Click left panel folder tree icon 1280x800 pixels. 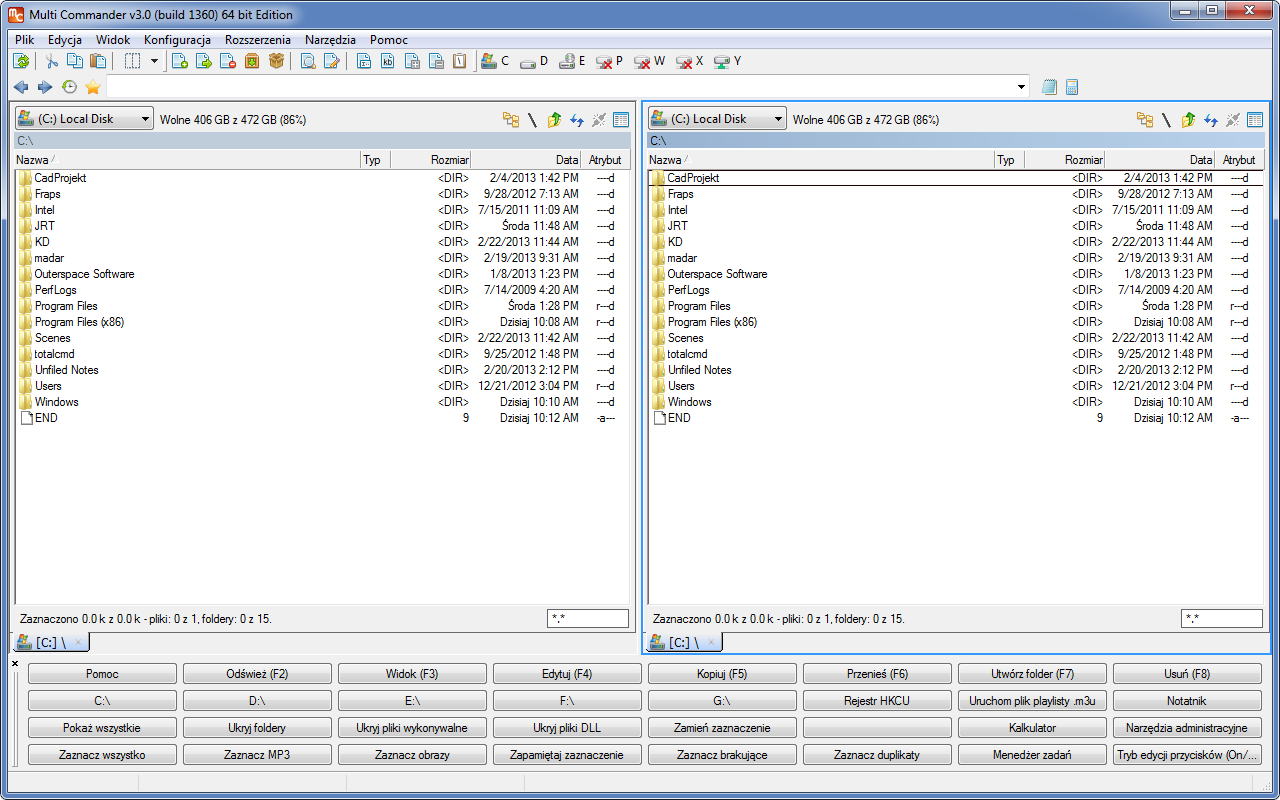point(511,120)
